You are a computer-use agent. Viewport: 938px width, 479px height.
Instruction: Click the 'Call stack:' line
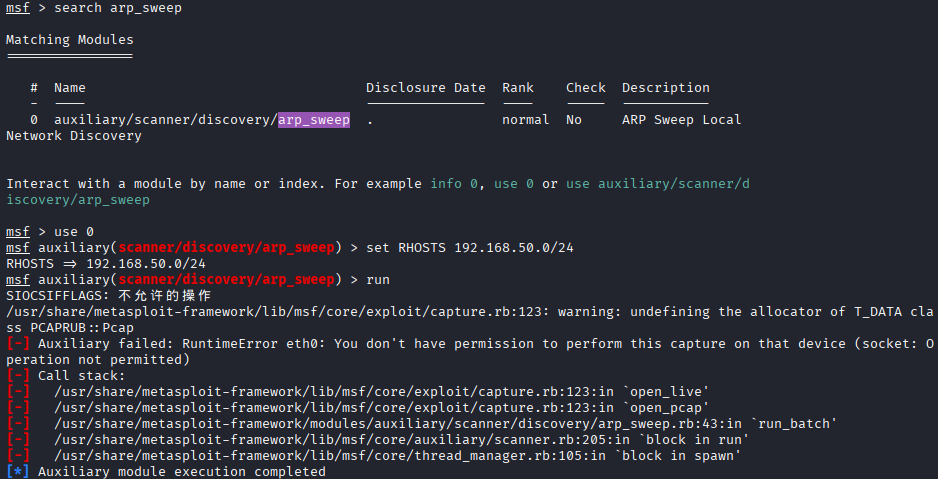coord(66,376)
